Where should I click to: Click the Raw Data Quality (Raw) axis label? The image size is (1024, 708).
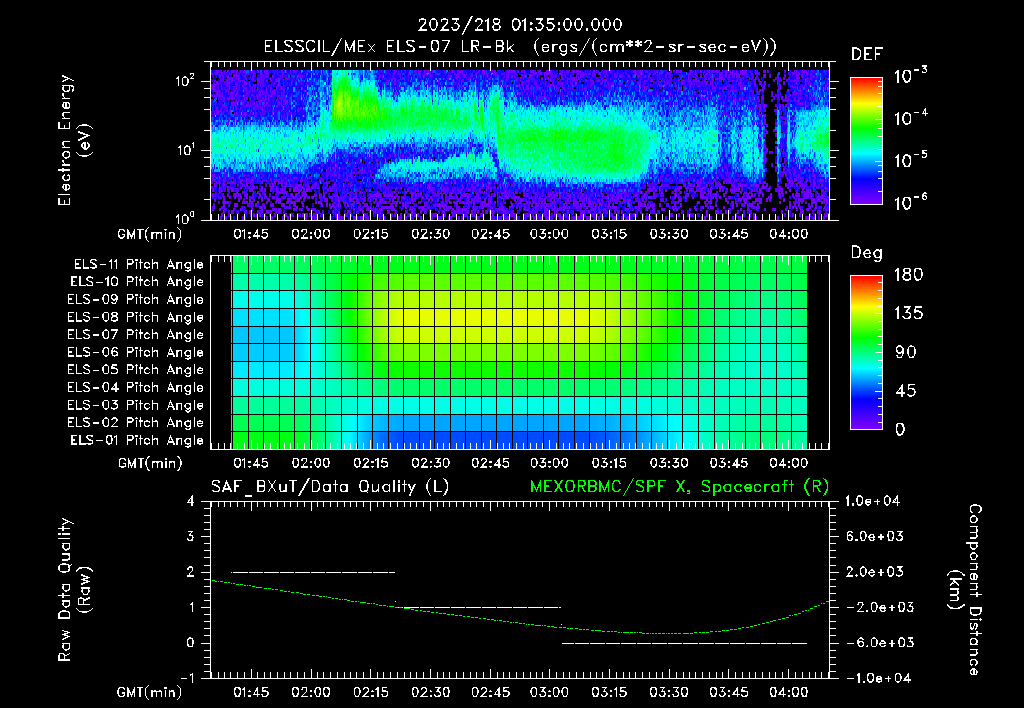click(x=74, y=589)
